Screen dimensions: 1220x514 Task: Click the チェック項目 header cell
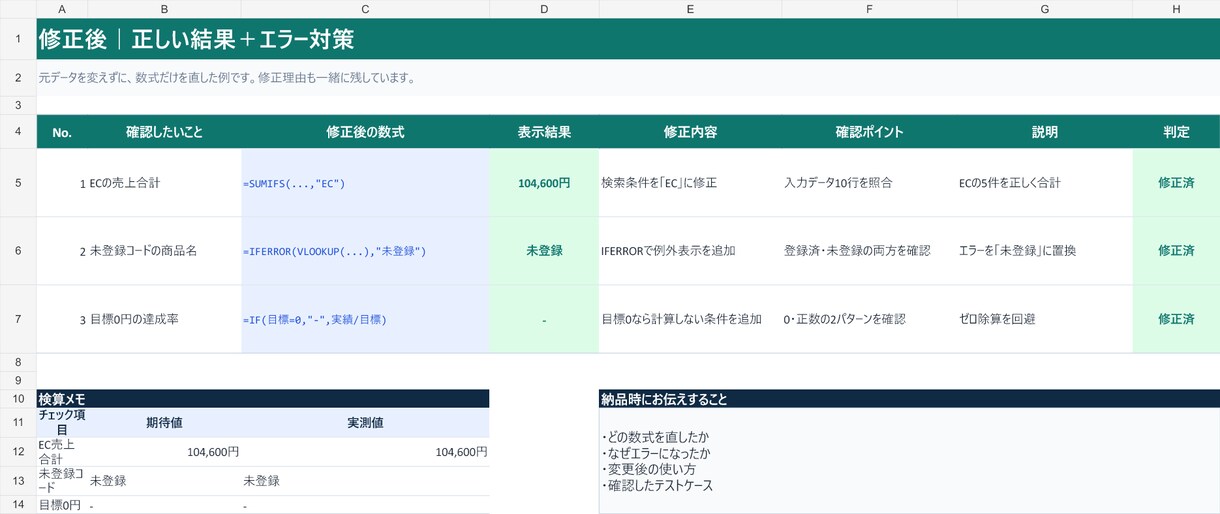pyautogui.click(x=62, y=422)
